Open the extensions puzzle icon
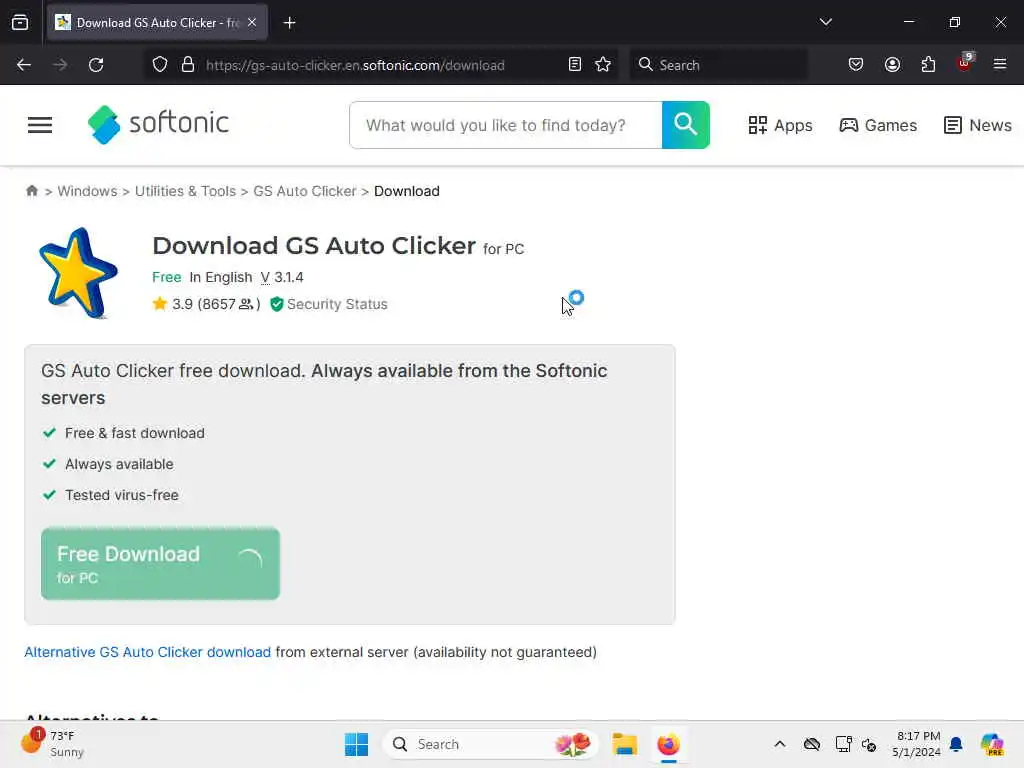1024x768 pixels. [x=928, y=65]
